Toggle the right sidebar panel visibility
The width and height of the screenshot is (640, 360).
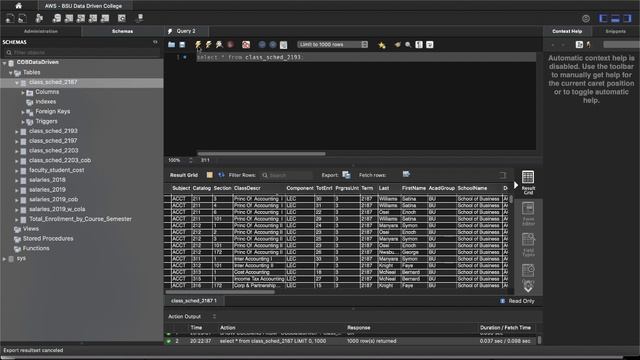click(x=627, y=18)
